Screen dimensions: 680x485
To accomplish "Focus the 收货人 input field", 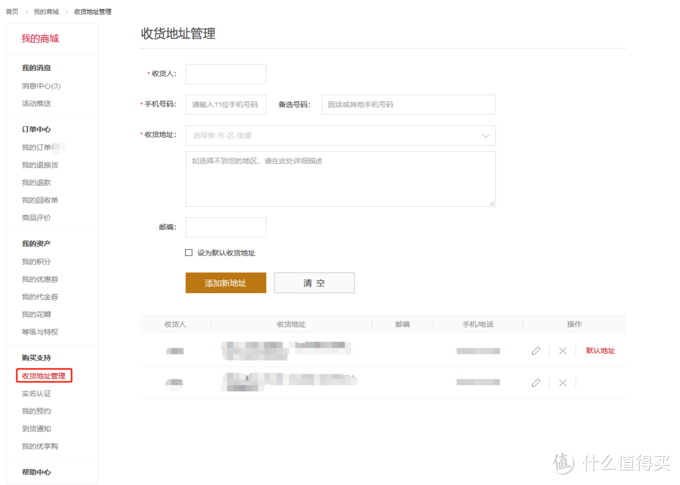I will click(x=226, y=74).
